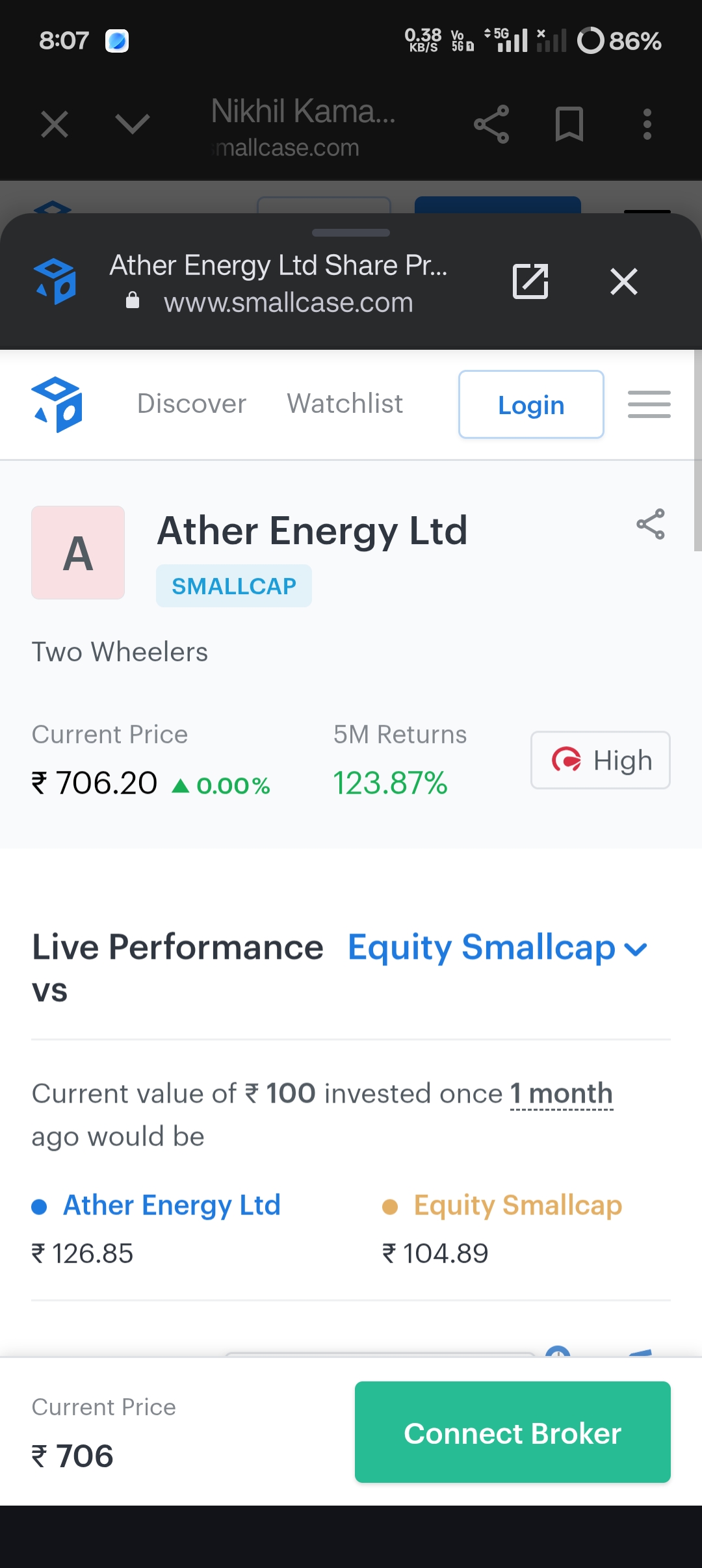The height and width of the screenshot is (1568, 702).
Task: Open the three-dot browser overflow menu
Action: coord(647,124)
